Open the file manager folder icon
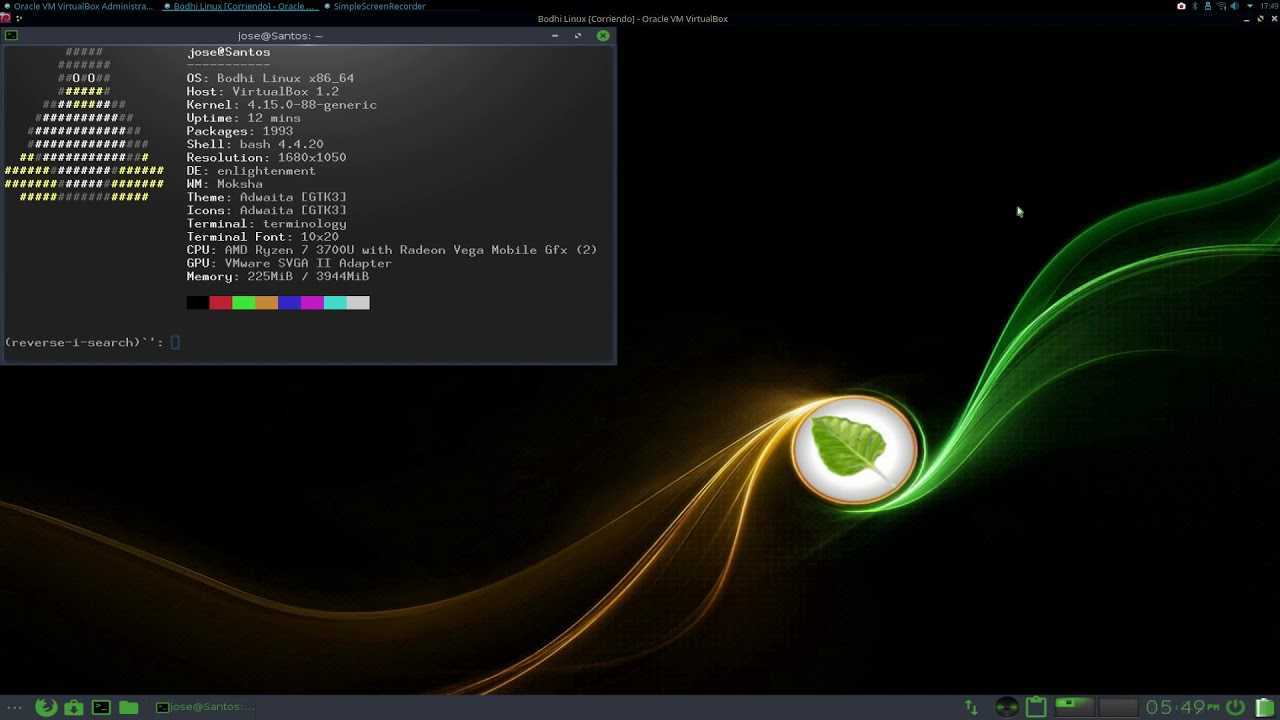The height and width of the screenshot is (720, 1280). 128,707
